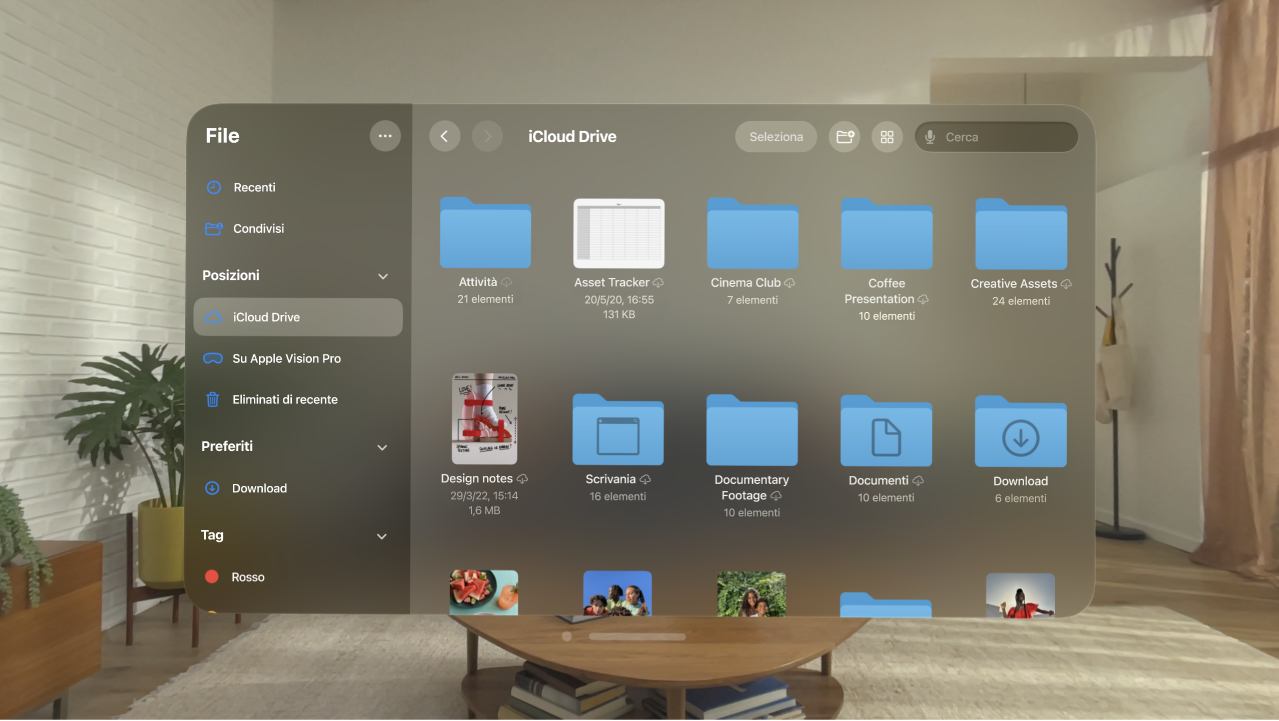
Task: Open the Attività folder
Action: [x=485, y=232]
